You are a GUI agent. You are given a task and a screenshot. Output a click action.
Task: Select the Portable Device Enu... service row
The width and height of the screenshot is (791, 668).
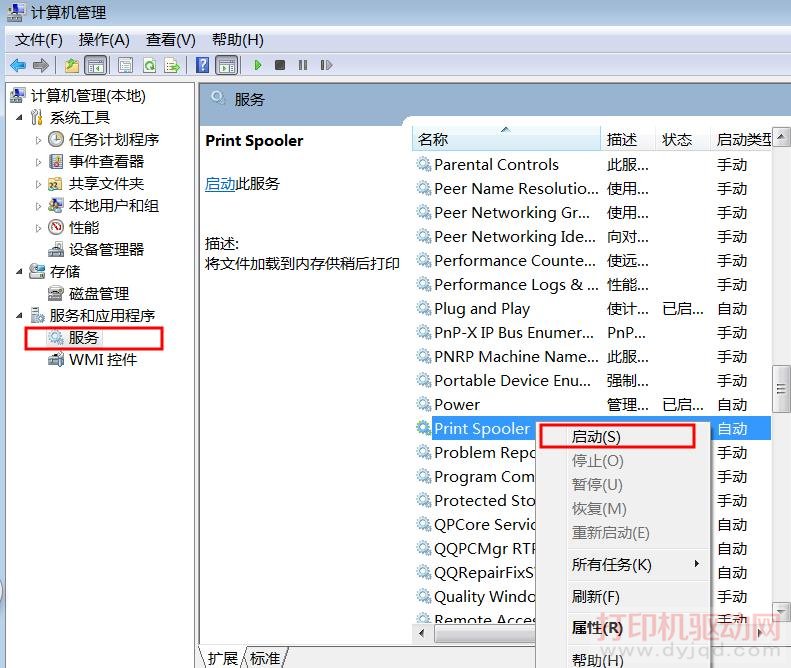tap(592, 380)
